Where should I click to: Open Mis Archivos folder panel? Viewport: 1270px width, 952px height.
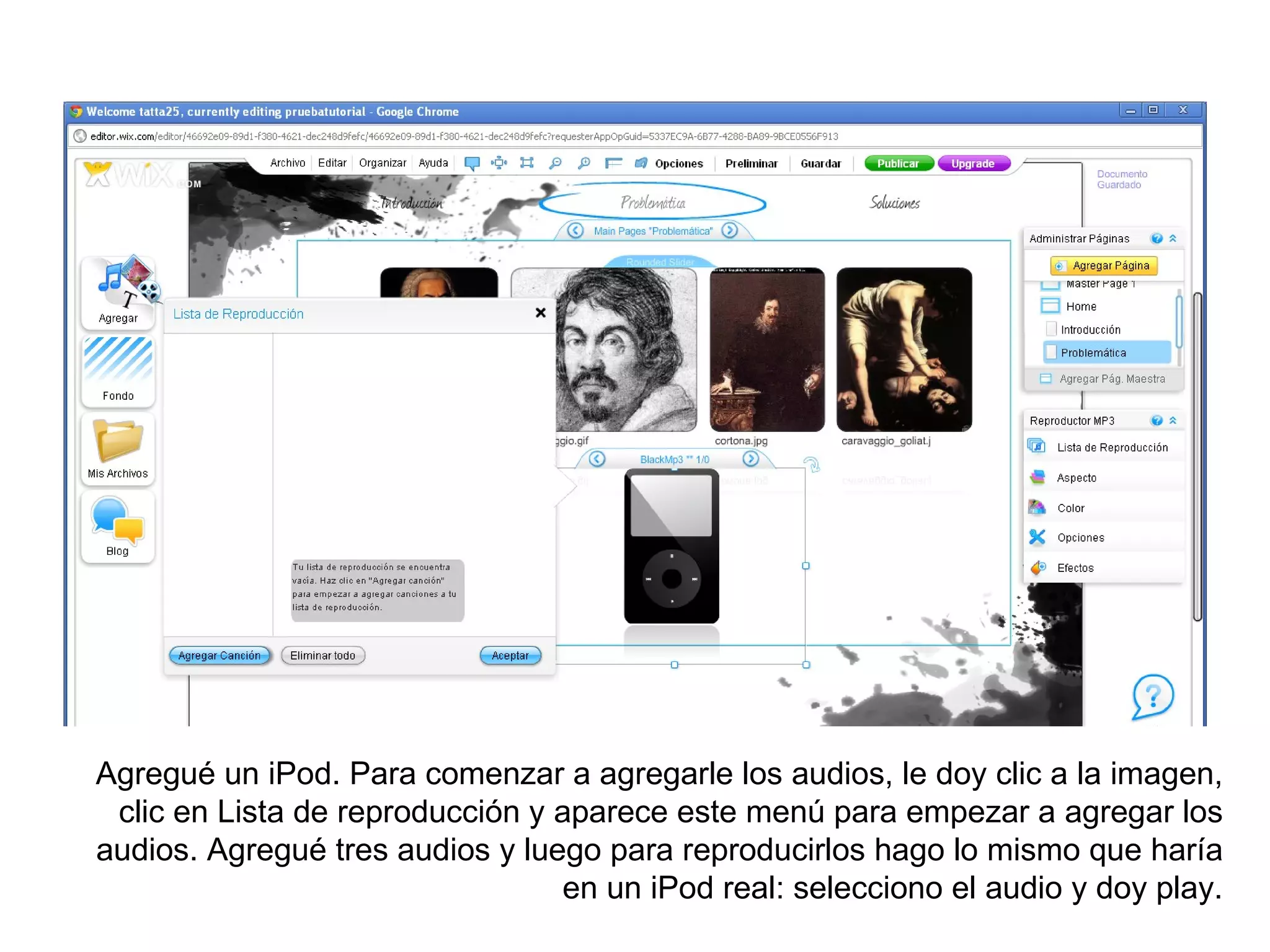point(118,448)
